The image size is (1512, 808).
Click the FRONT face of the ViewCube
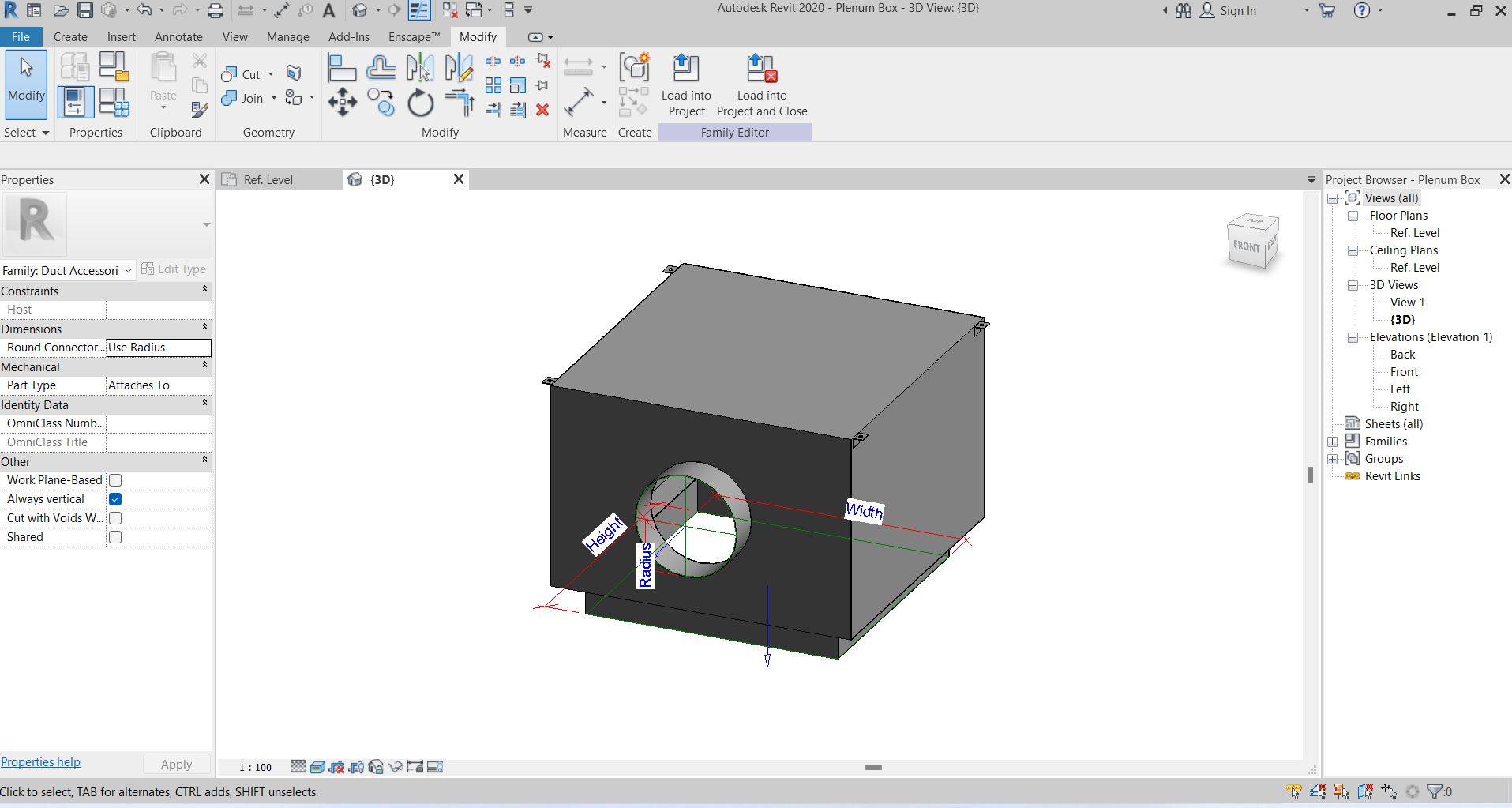click(1247, 246)
